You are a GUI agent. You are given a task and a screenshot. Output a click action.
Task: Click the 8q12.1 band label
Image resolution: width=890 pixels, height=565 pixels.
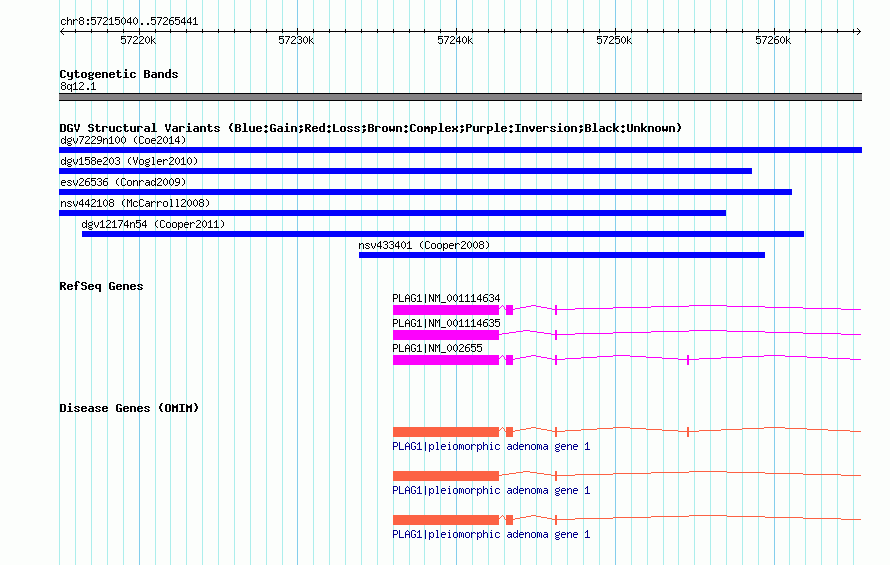(78, 86)
